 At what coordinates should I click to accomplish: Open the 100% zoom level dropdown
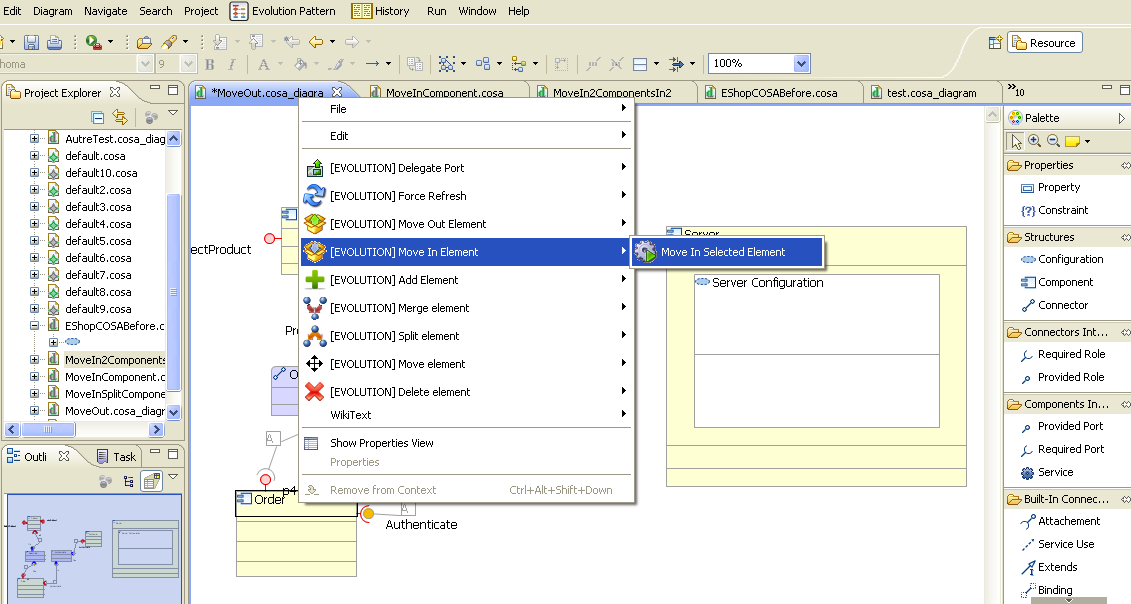[x=801, y=64]
